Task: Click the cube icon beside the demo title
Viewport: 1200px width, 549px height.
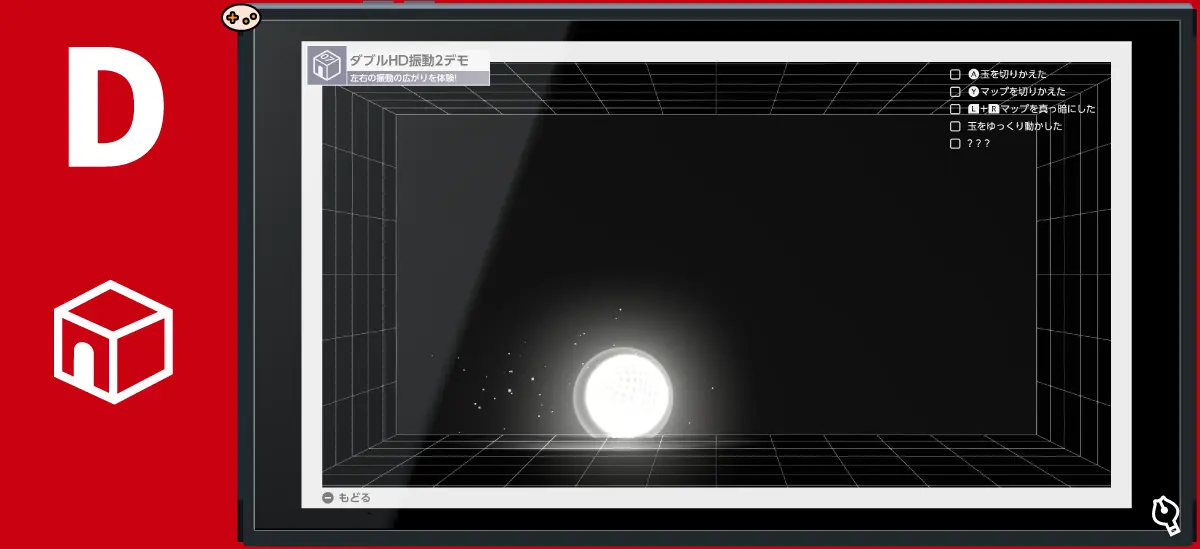Action: point(327,67)
